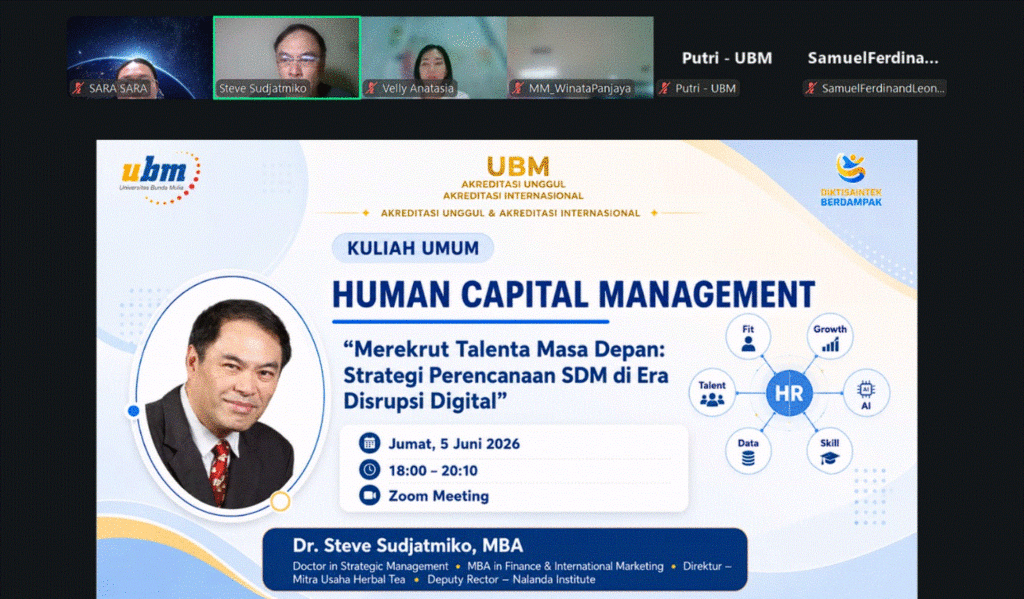The width and height of the screenshot is (1024, 599).
Task: Click the muted mic icon beside MM_WinataPanjaya
Action: click(518, 88)
